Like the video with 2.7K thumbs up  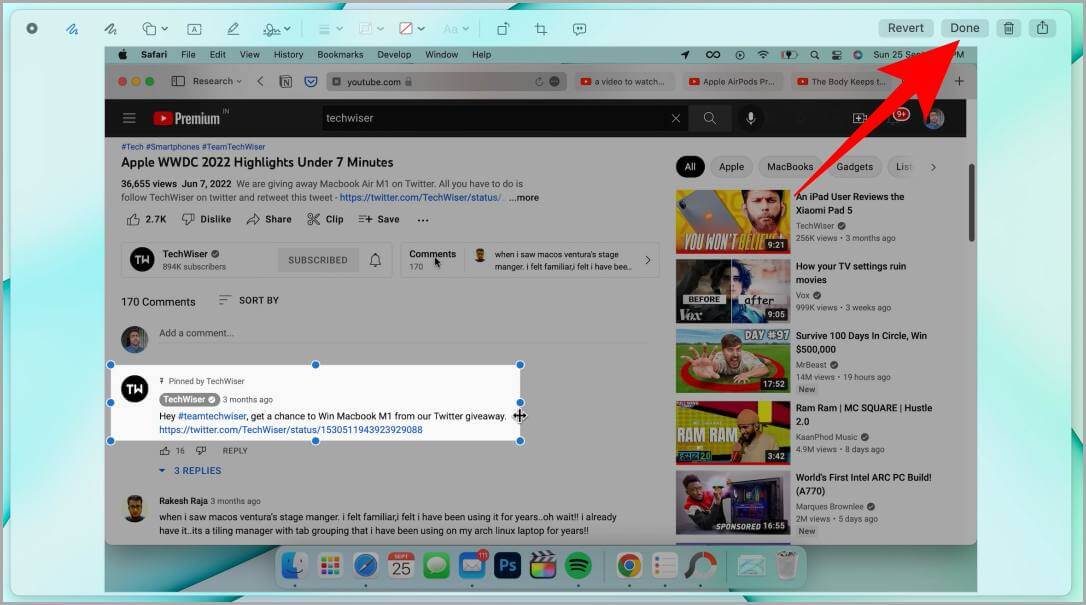coord(146,219)
